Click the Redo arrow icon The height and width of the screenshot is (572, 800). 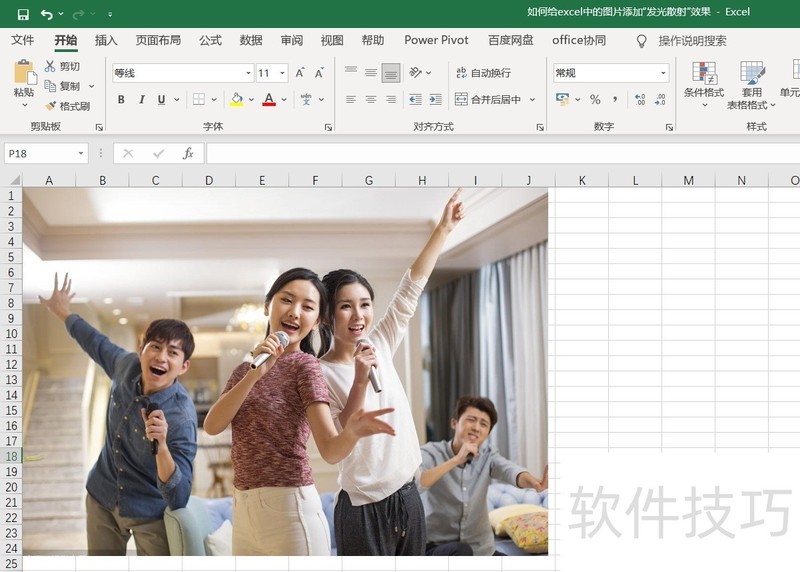[x=78, y=14]
